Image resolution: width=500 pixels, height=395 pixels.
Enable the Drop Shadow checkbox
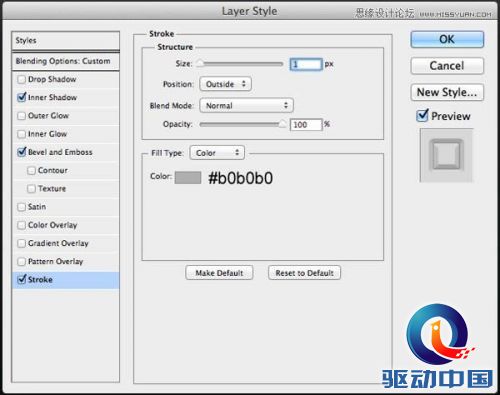[21, 79]
